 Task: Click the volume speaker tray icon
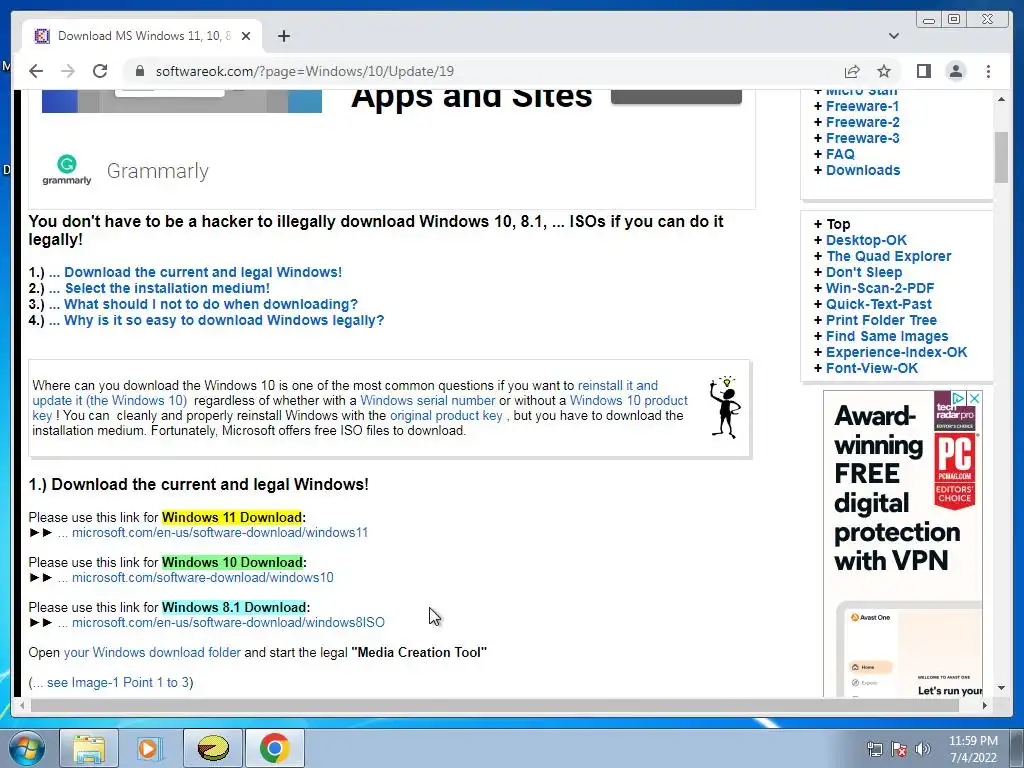pos(923,749)
